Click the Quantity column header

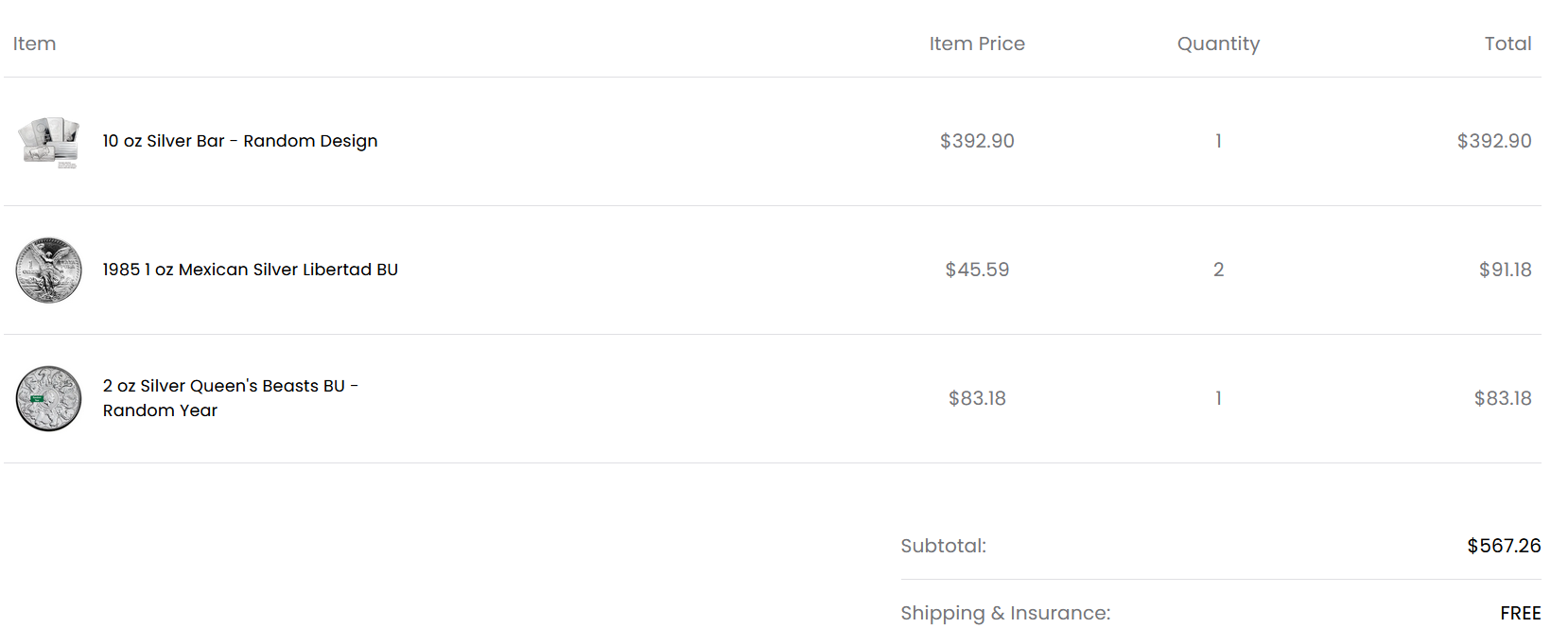pos(1218,44)
